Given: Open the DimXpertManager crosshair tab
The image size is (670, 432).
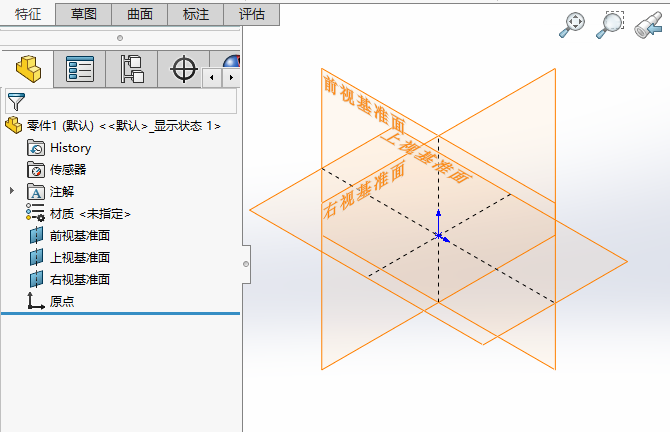Looking at the screenshot, I should pyautogui.click(x=184, y=69).
